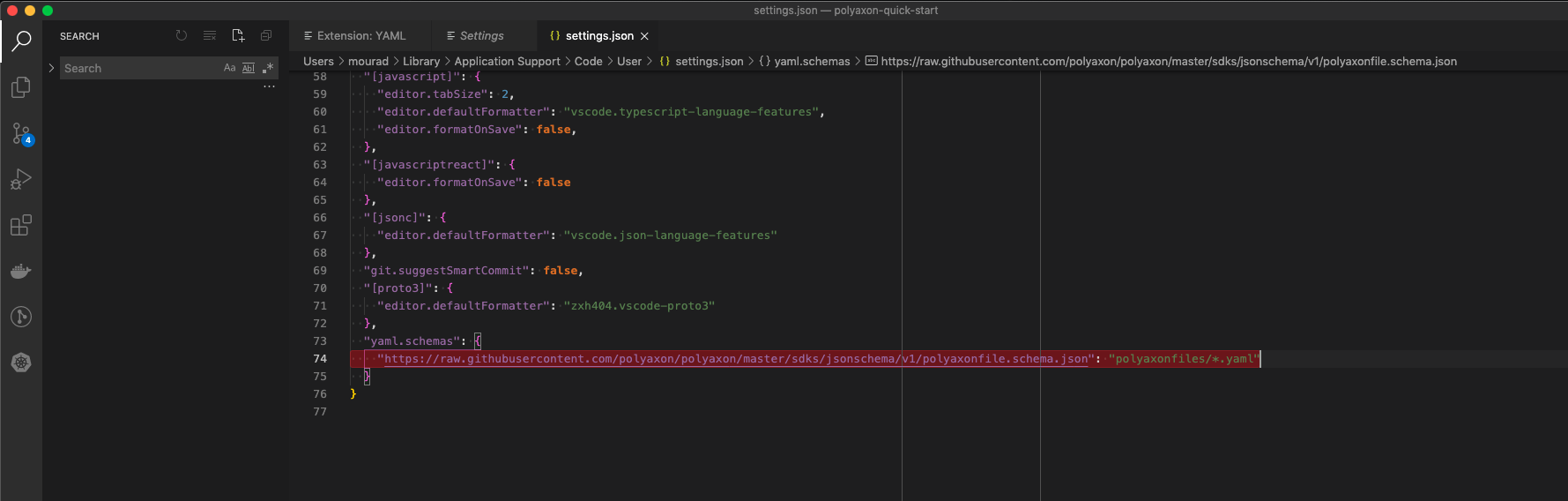Viewport: 1568px width, 501px height.
Task: Click yaml.schemas in the breadcrumb
Action: tap(804, 61)
